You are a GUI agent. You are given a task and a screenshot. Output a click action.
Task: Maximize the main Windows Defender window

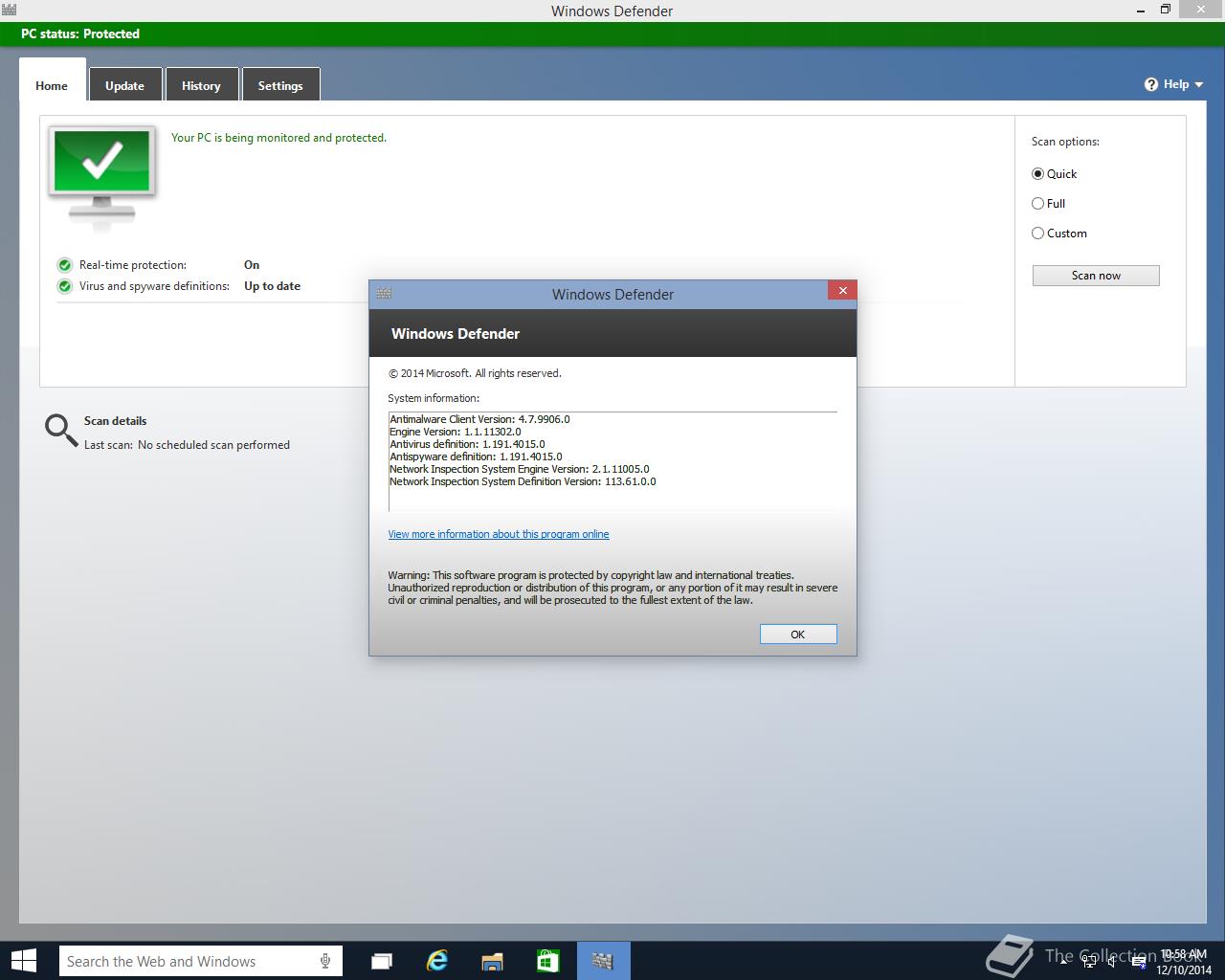(x=1165, y=10)
